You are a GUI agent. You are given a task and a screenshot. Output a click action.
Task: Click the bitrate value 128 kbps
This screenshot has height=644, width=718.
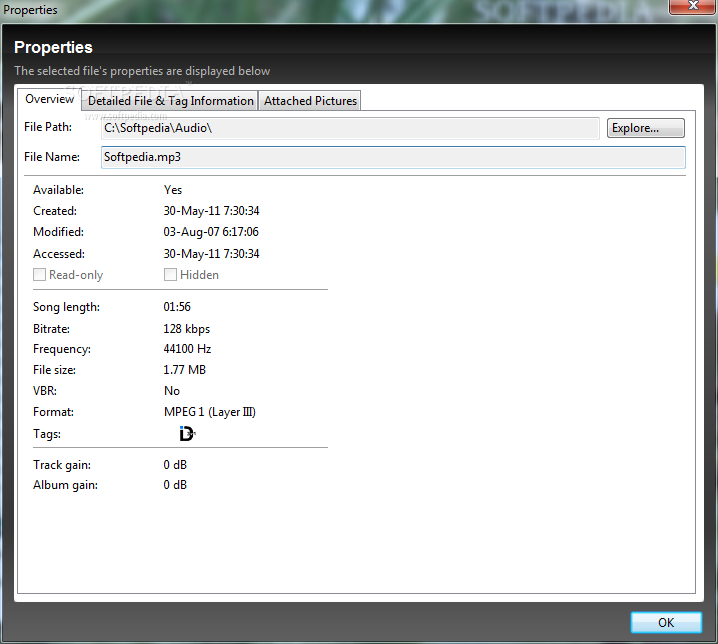187,329
